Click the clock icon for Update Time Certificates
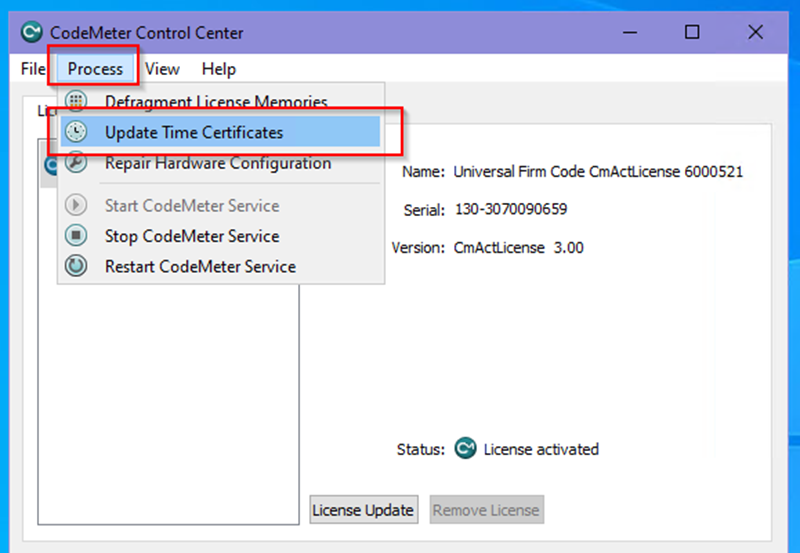The height and width of the screenshot is (553, 800). pyautogui.click(x=76, y=133)
